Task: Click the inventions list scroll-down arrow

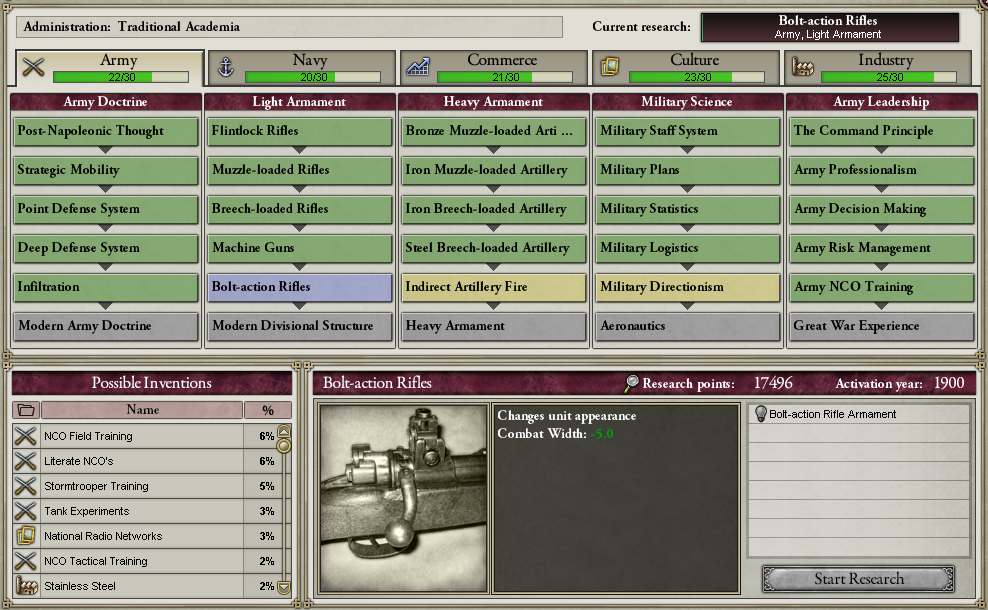Action: [x=284, y=587]
